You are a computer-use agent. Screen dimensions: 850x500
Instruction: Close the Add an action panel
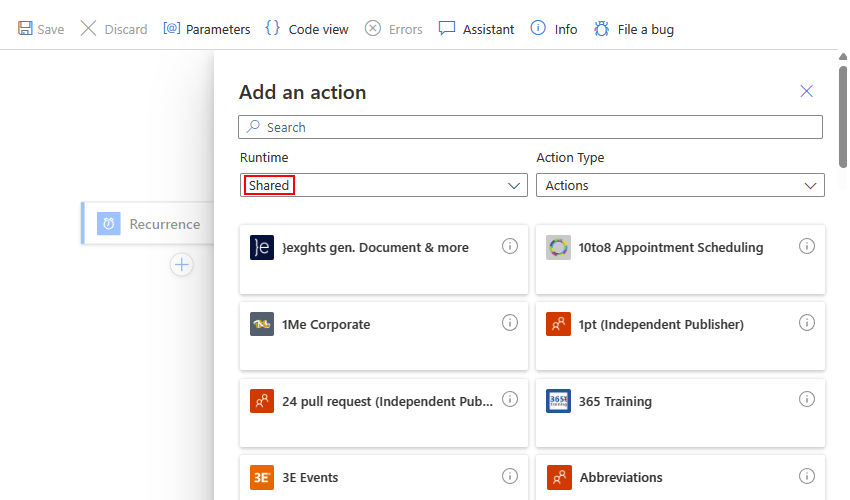coord(807,91)
